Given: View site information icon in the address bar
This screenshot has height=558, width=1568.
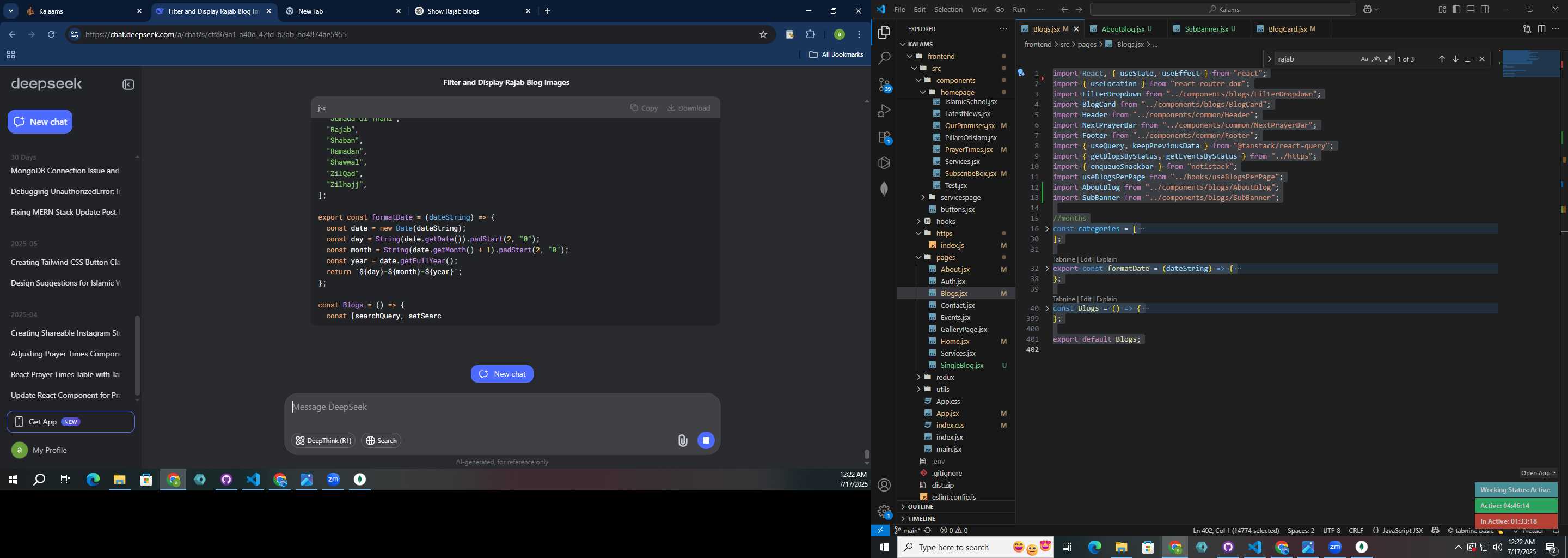Looking at the screenshot, I should (74, 35).
